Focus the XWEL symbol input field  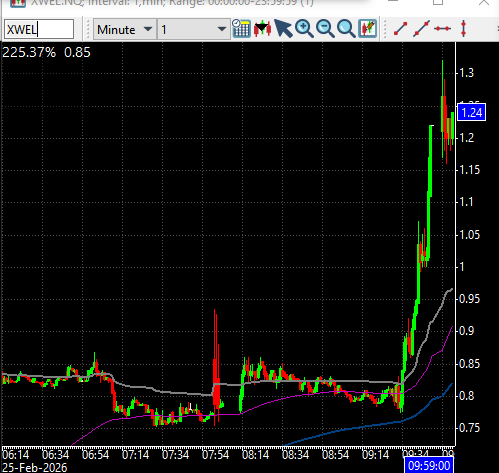click(x=39, y=29)
